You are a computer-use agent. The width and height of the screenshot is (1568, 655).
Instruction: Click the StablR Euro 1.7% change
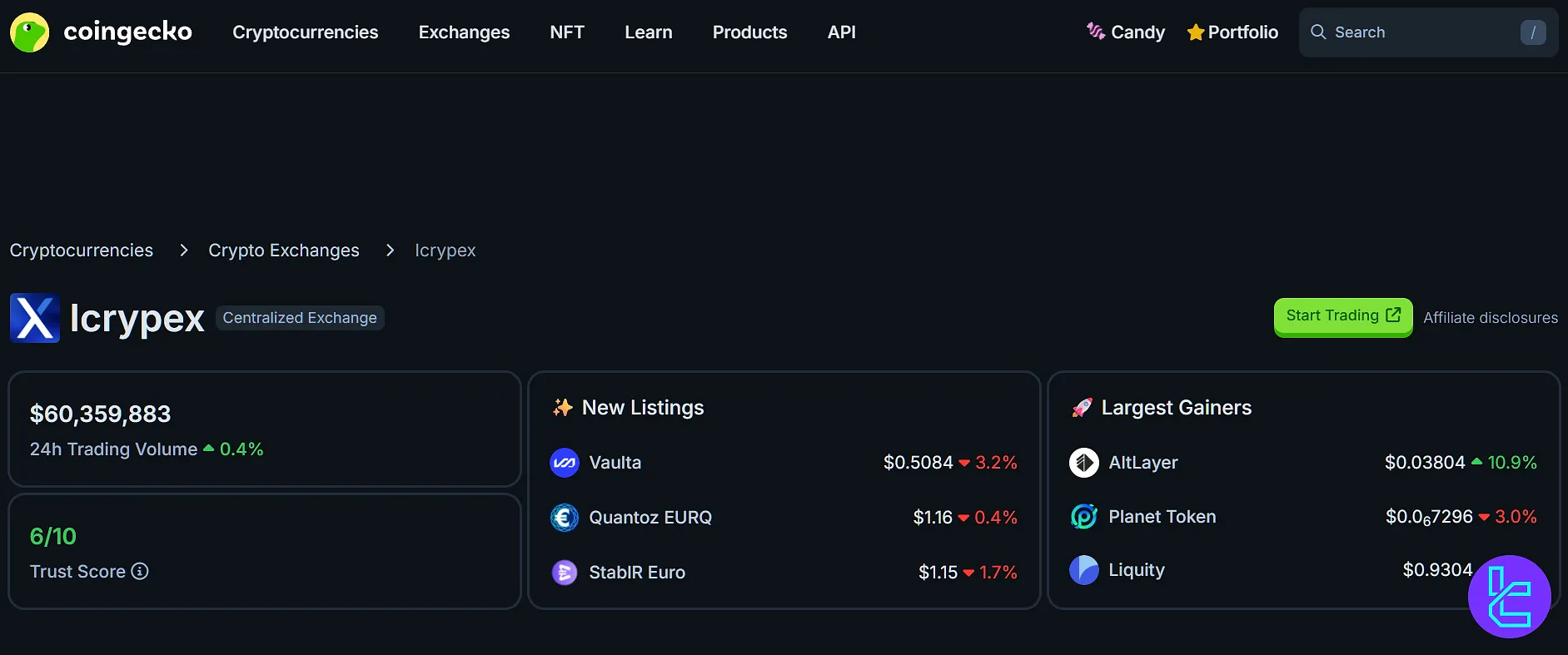pos(998,573)
